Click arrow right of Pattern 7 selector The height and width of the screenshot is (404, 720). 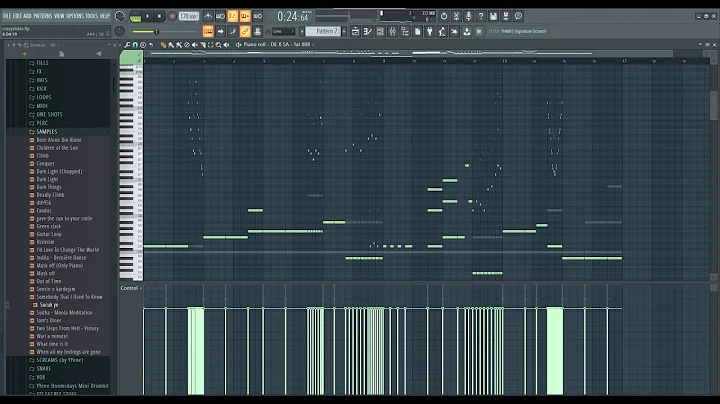pos(344,31)
